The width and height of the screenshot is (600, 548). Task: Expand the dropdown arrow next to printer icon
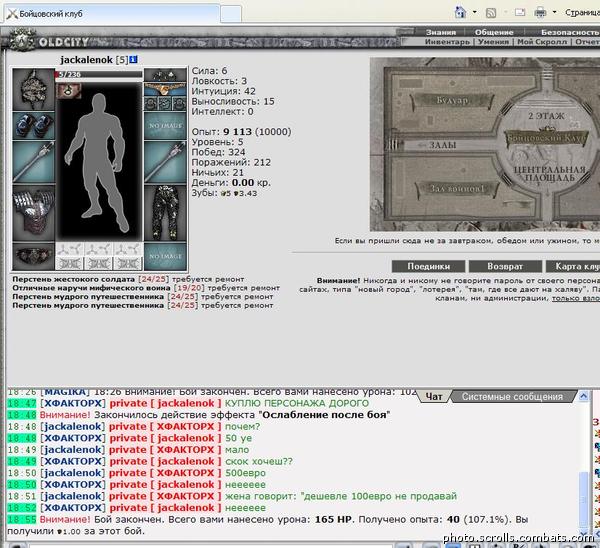point(554,12)
